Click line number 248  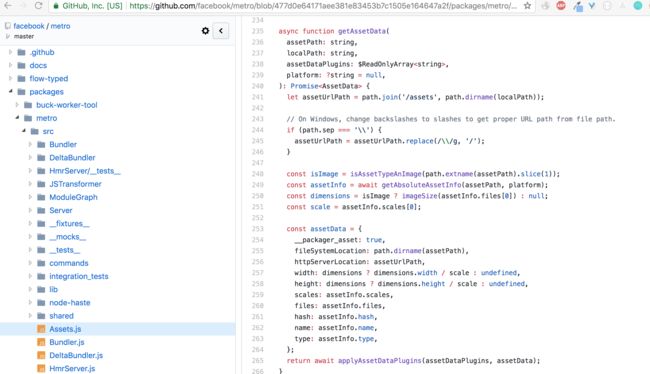[x=258, y=174]
